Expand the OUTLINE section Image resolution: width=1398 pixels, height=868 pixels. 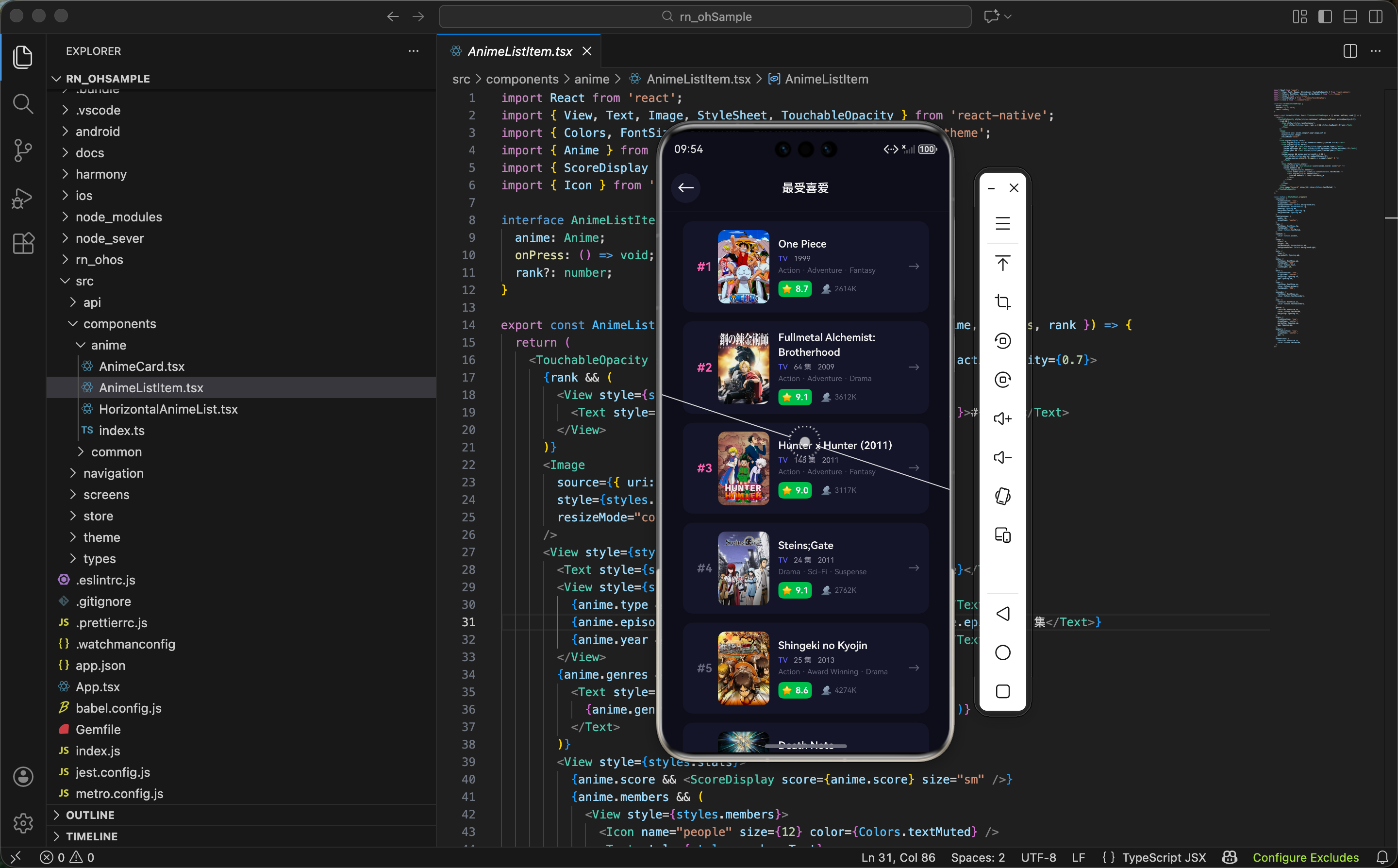90,815
